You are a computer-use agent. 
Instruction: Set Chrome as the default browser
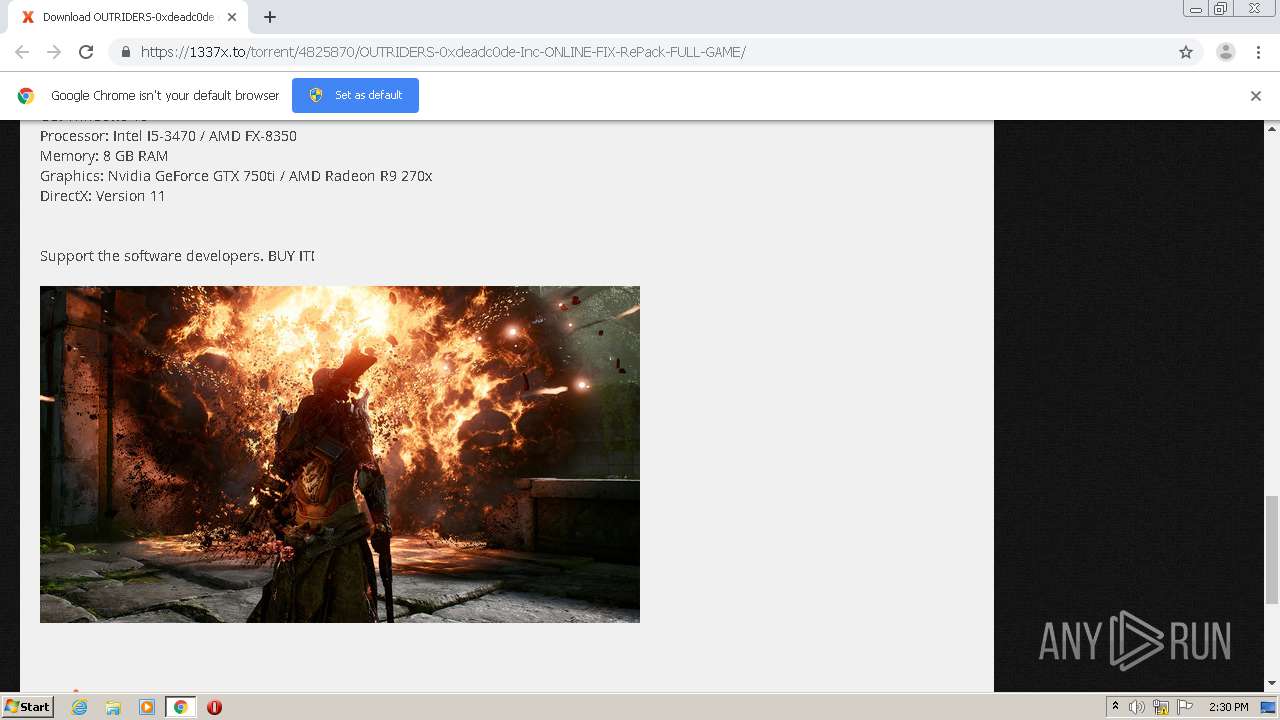(x=355, y=95)
